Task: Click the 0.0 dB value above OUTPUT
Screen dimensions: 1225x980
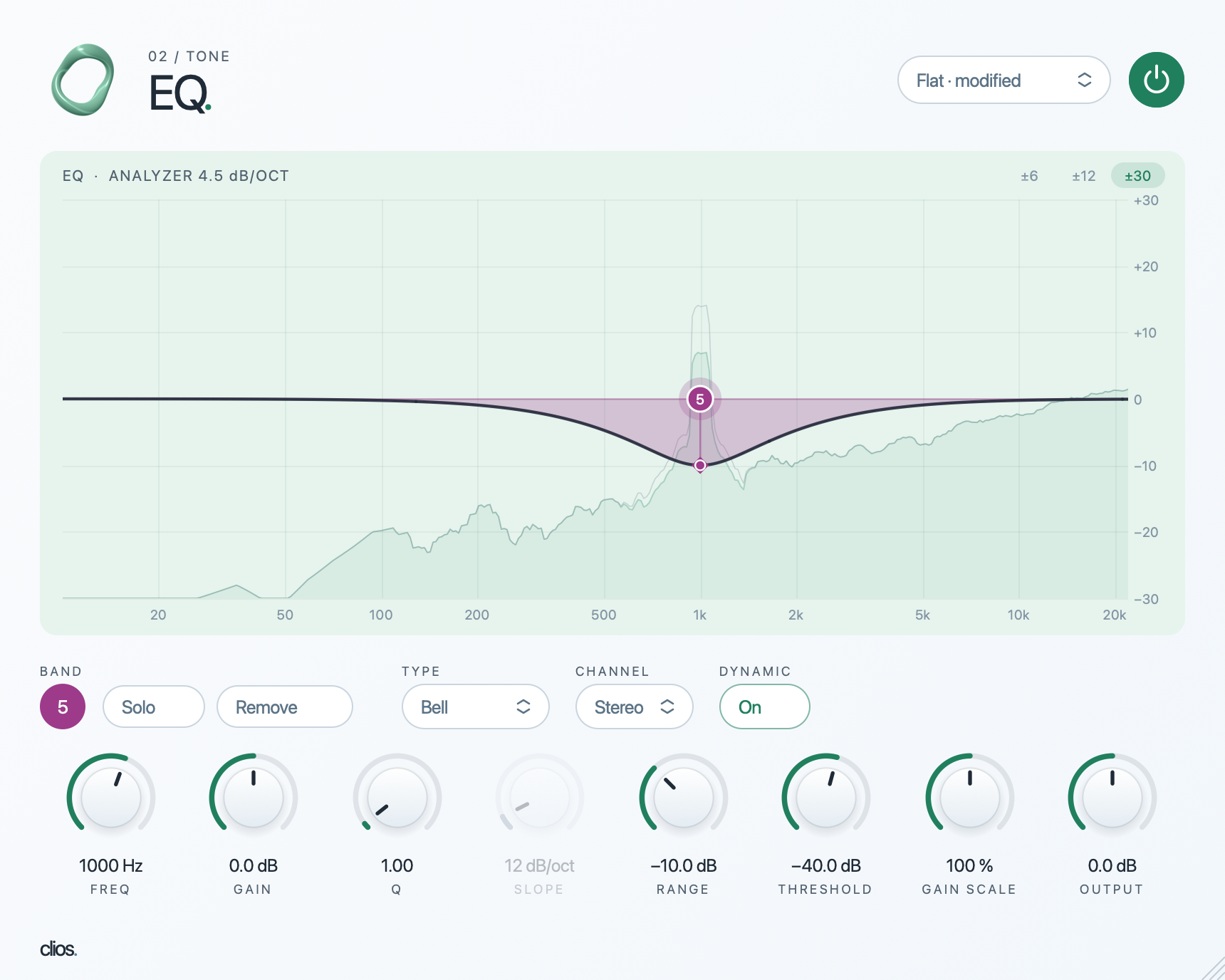Action: (1112, 865)
